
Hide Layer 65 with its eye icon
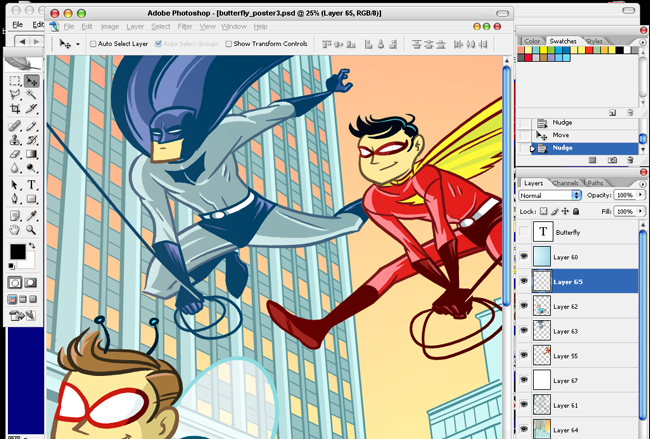tap(524, 281)
